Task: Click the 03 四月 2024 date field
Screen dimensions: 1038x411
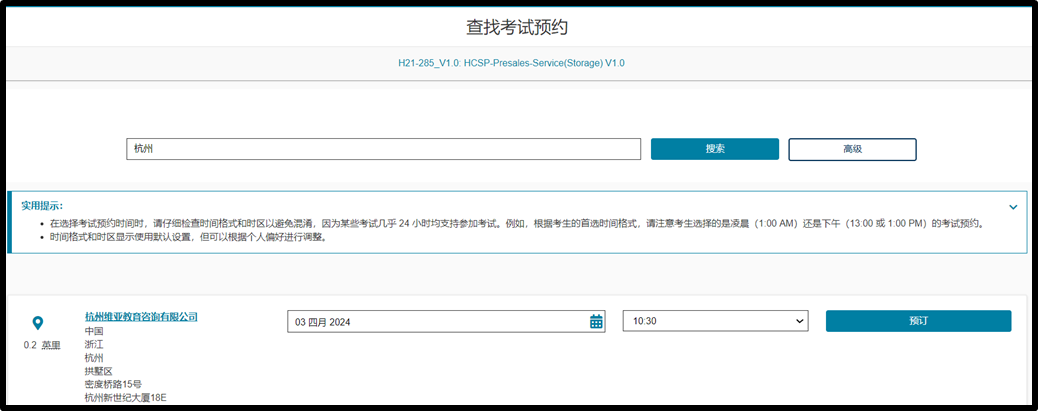Action: pos(446,322)
